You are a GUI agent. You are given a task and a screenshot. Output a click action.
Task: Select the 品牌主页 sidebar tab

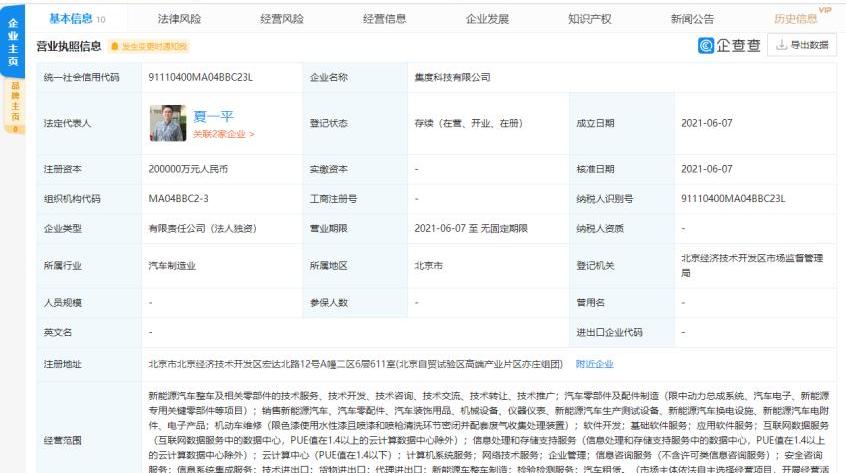(13, 103)
